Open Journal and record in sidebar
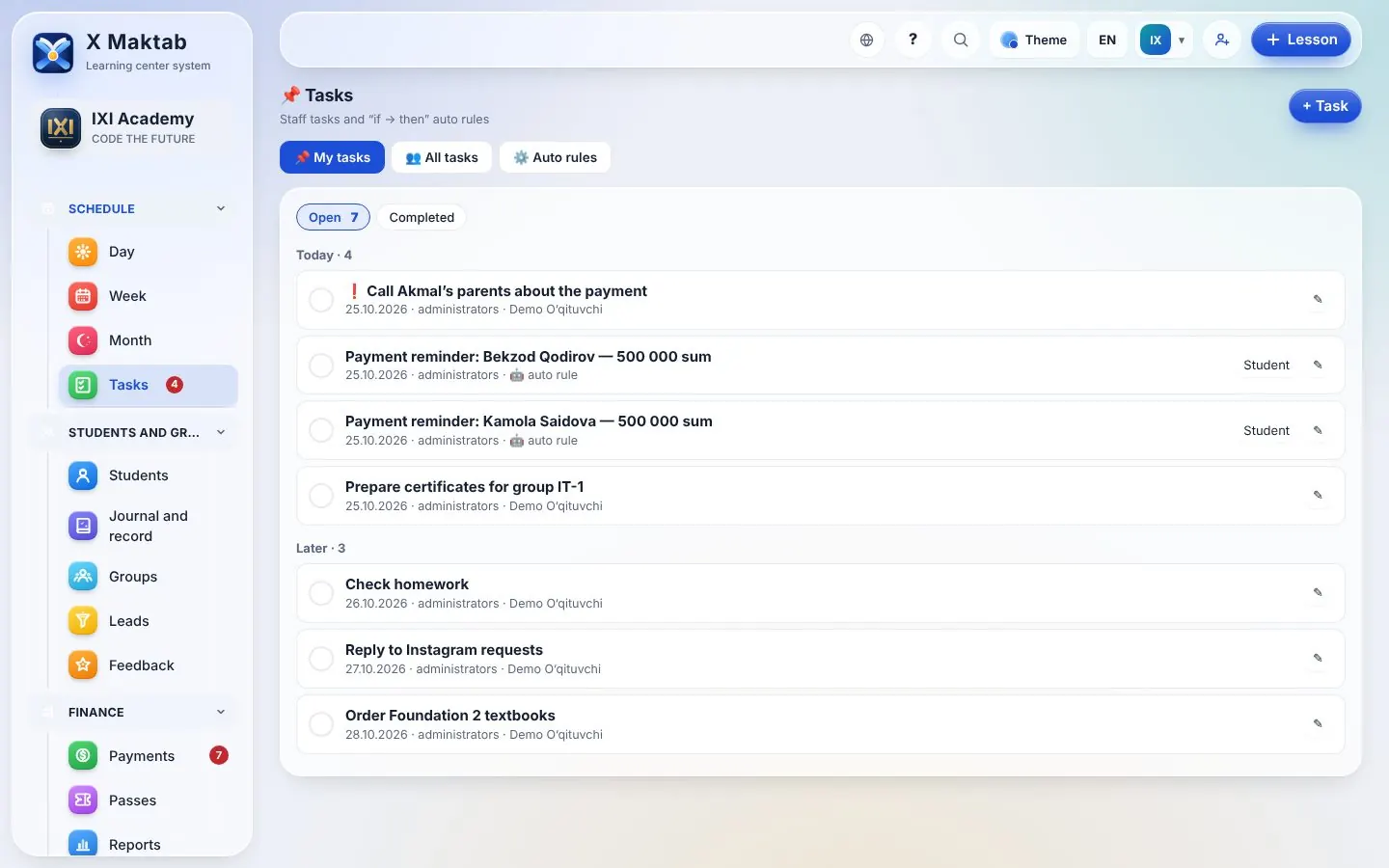The width and height of the screenshot is (1389, 868). point(149,527)
